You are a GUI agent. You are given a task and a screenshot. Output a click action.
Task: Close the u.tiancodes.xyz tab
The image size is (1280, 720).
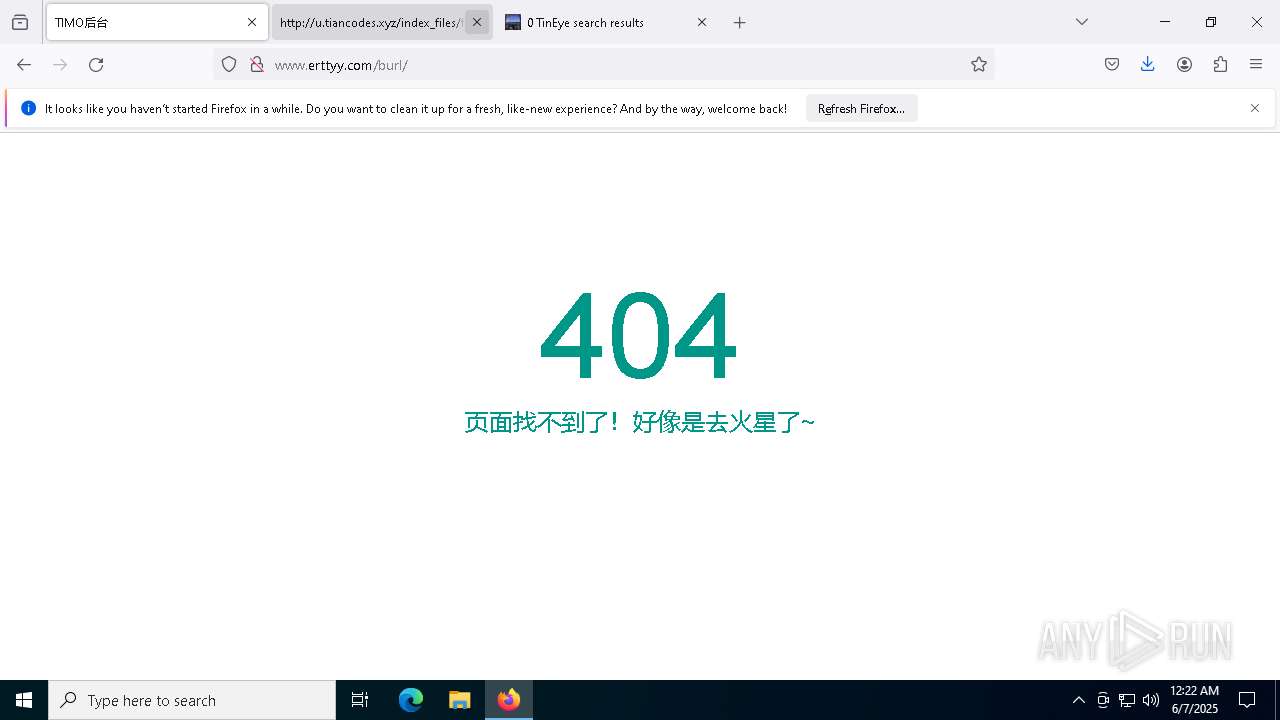click(x=477, y=22)
